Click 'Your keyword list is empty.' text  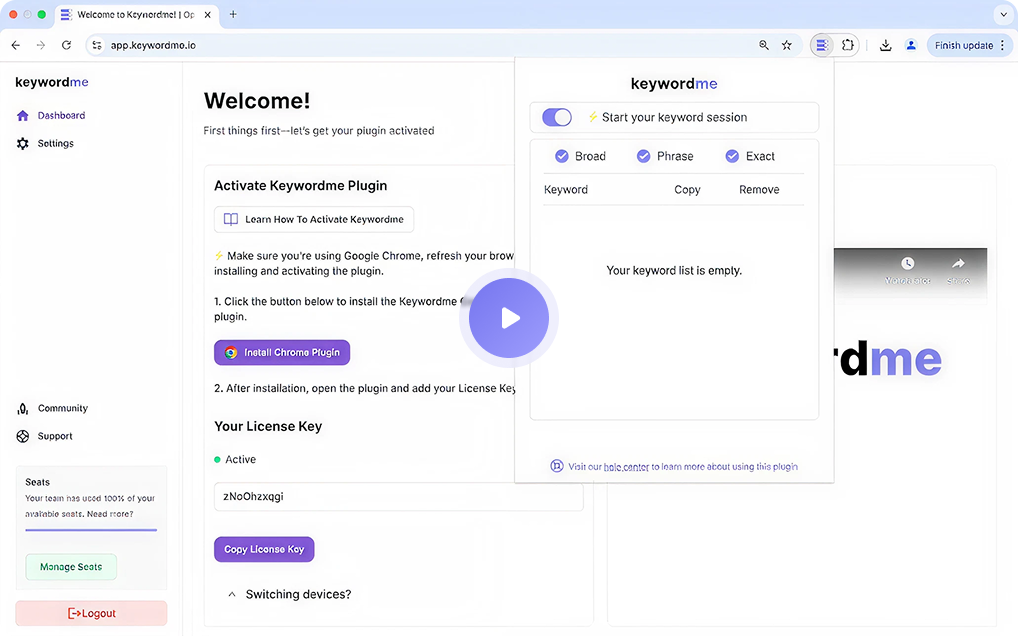(674, 271)
